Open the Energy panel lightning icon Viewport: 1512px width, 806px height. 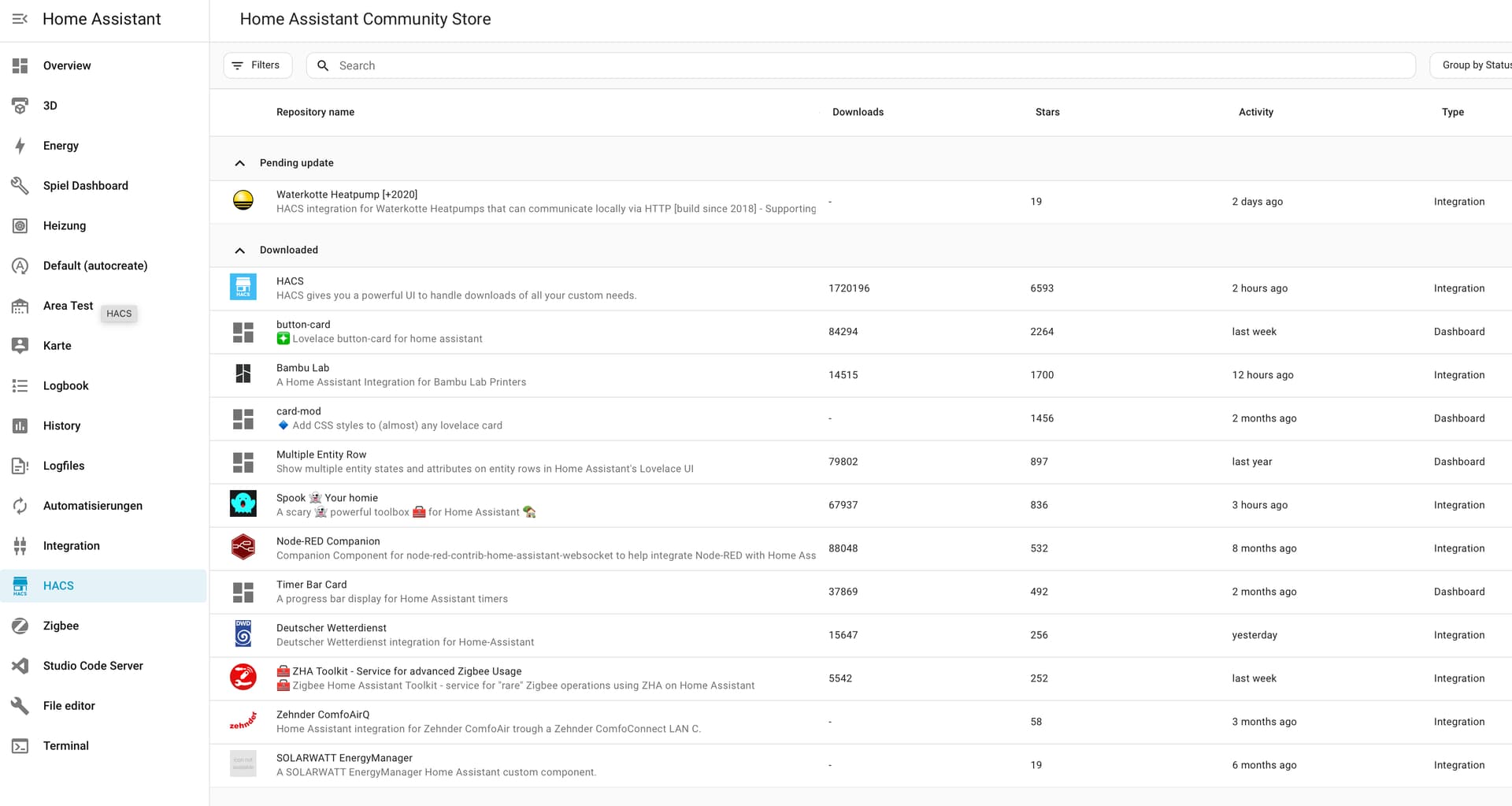(20, 146)
